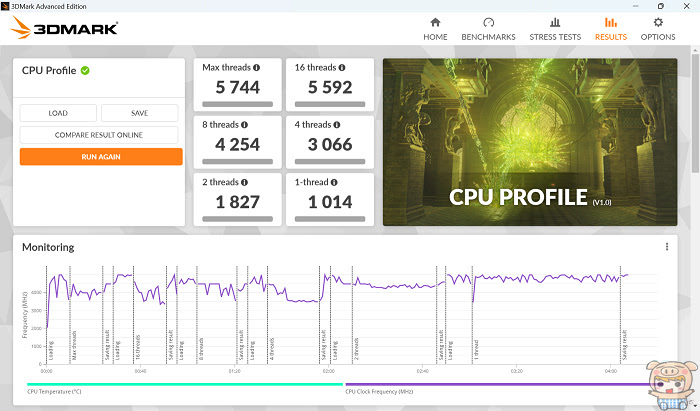Show info for Max threads score
The height and width of the screenshot is (411, 700).
tap(256, 67)
